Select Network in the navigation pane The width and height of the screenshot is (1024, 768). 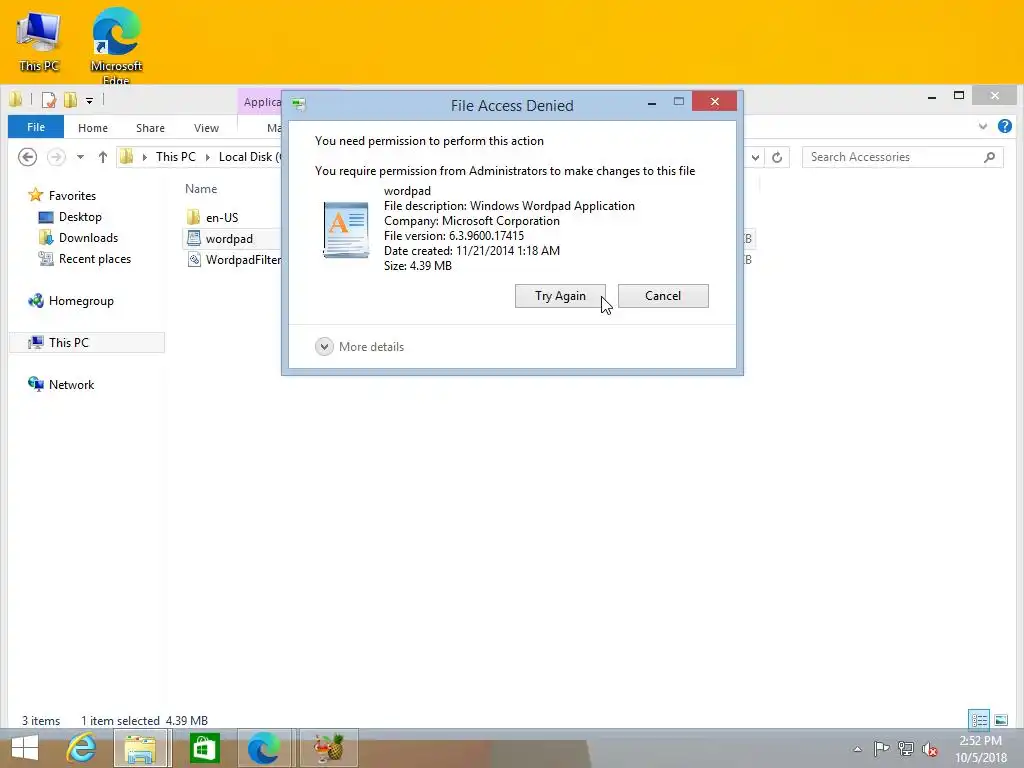pos(71,385)
